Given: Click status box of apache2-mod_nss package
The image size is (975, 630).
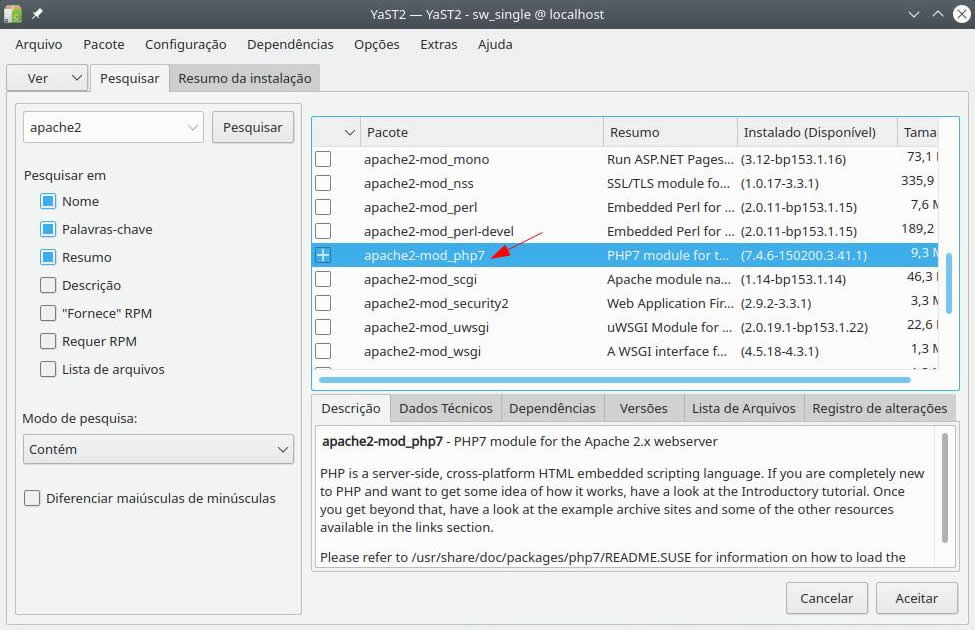Looking at the screenshot, I should 323,183.
